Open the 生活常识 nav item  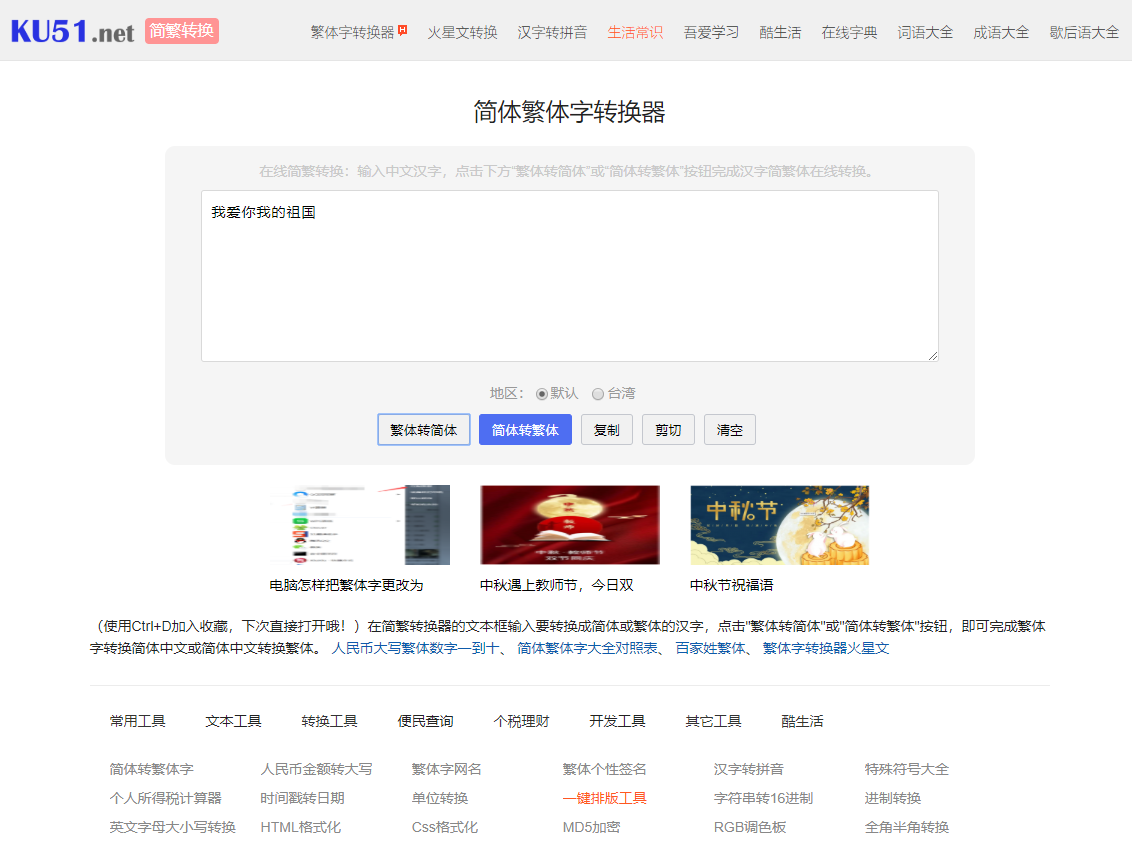(635, 32)
